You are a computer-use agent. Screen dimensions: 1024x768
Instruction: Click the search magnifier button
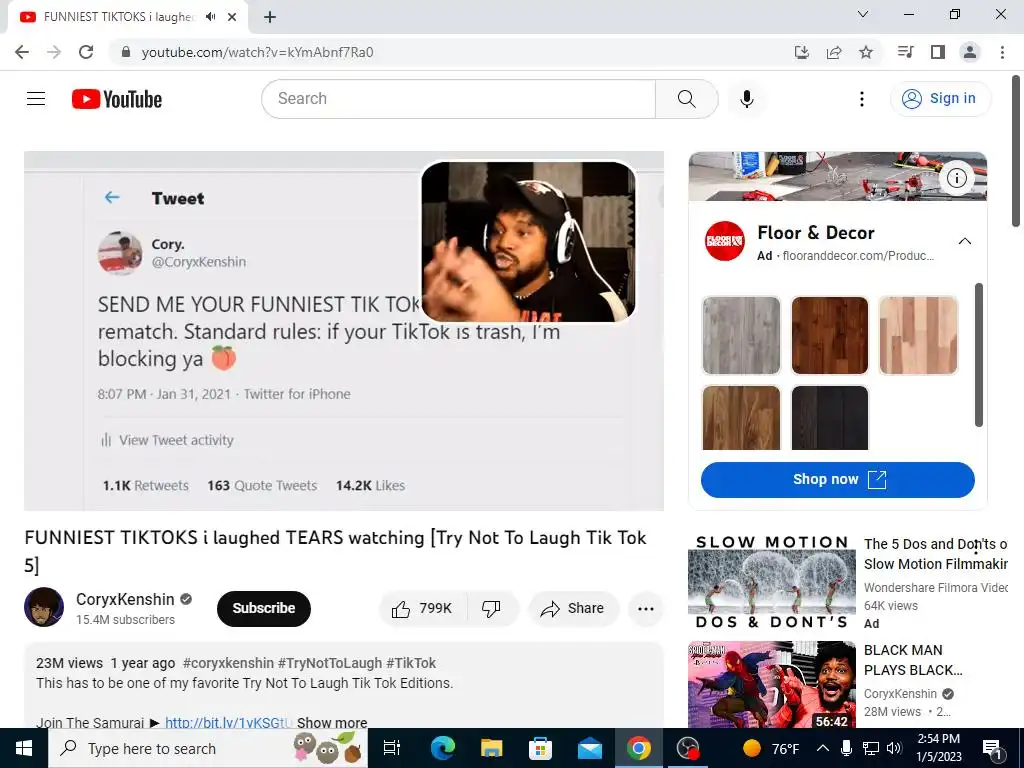[x=686, y=99]
